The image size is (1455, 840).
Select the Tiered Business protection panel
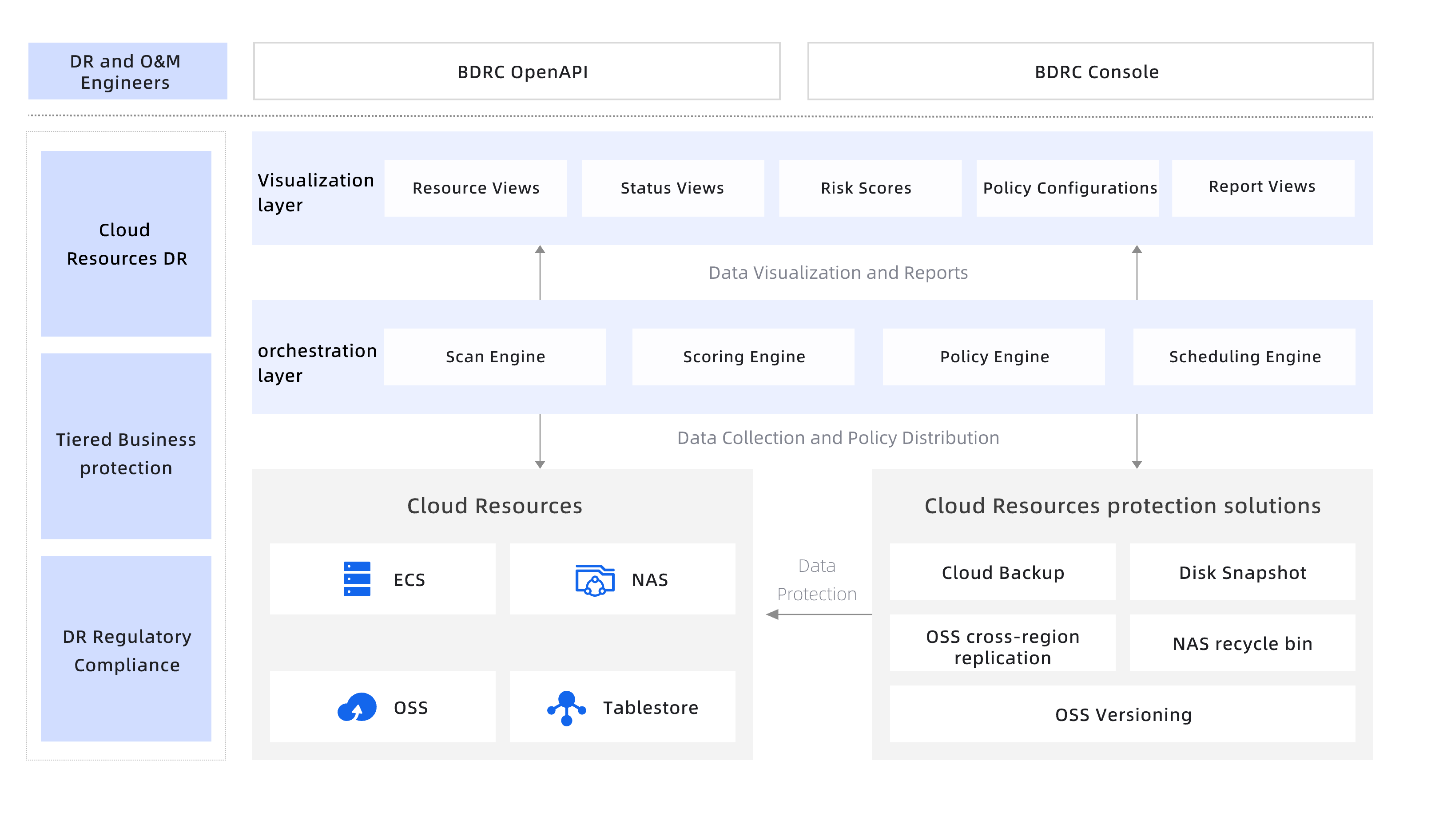(x=126, y=447)
